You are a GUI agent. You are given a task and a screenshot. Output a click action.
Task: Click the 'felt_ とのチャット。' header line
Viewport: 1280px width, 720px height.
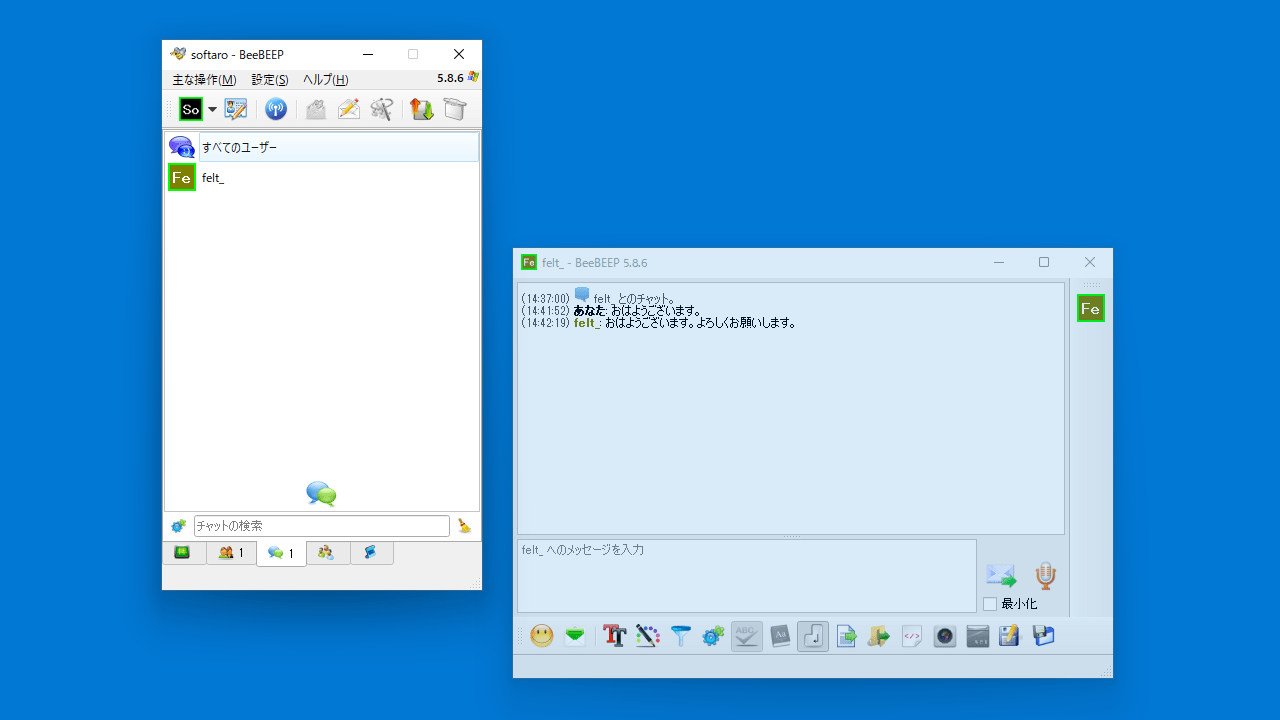[633, 298]
